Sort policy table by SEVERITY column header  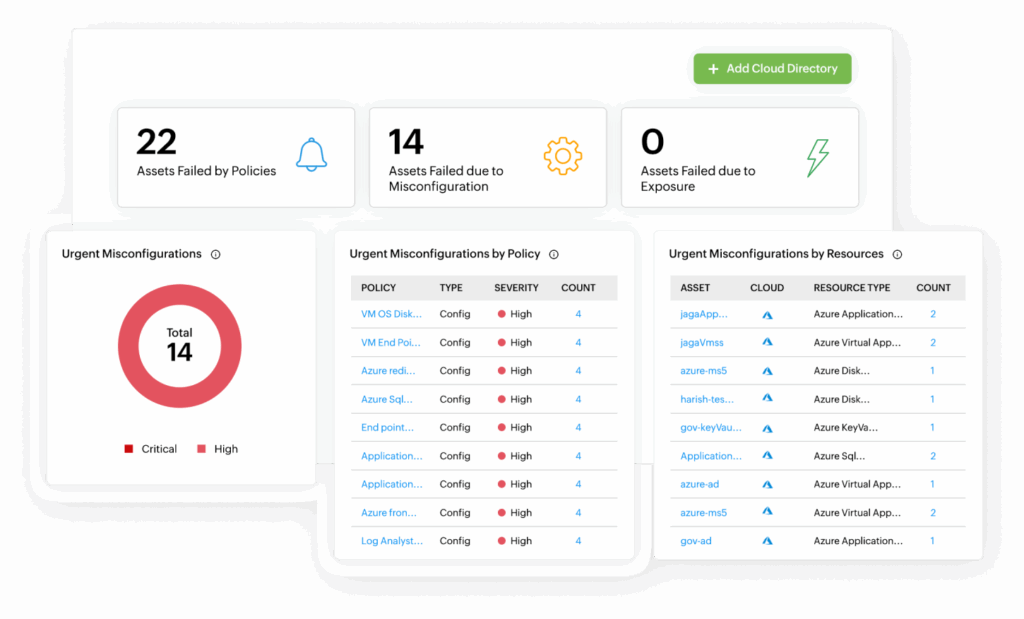[516, 288]
